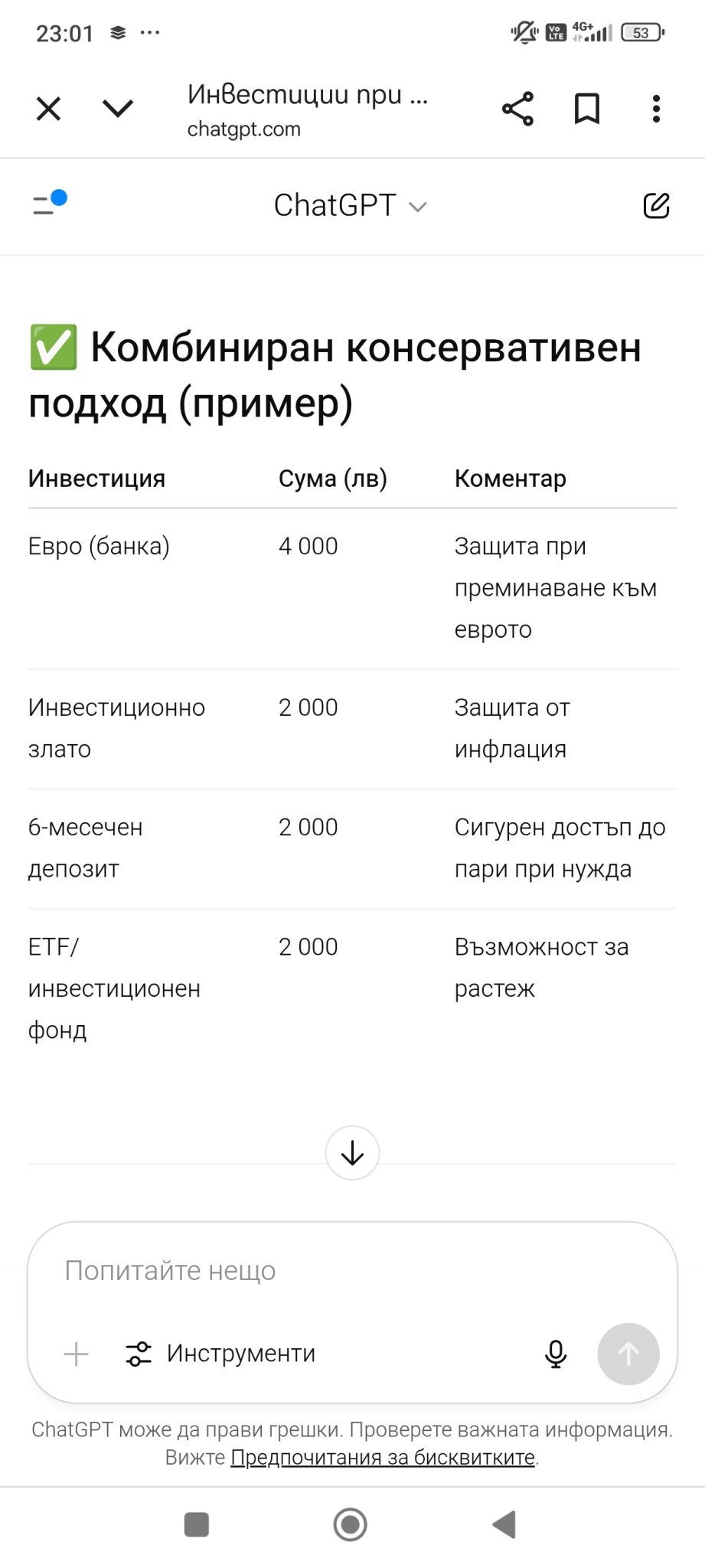The height and width of the screenshot is (1568, 705).
Task: Expand the ChatGPT model selector dropdown
Action: 351,205
